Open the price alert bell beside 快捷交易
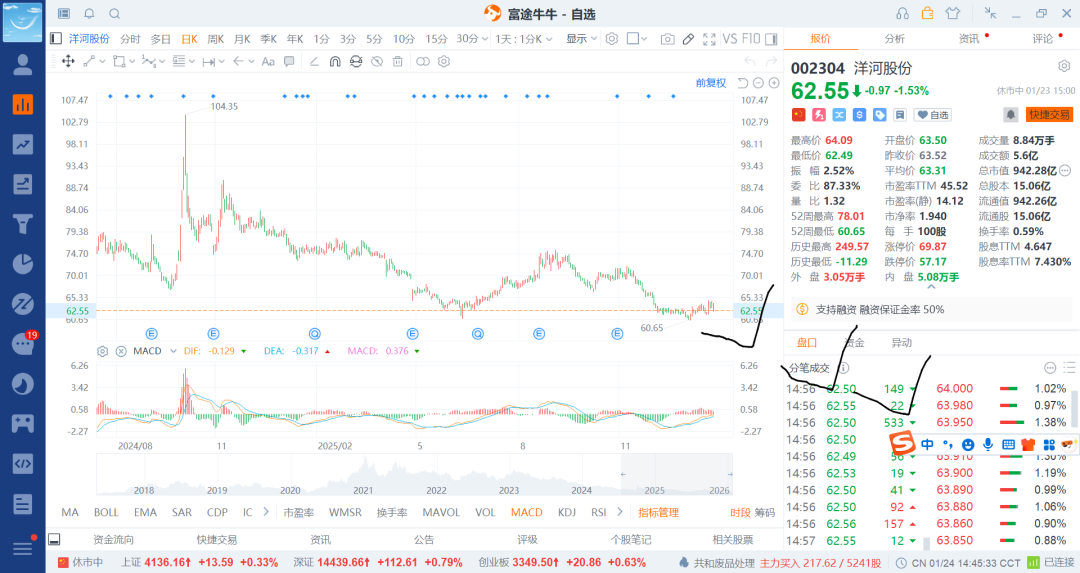1080x573 pixels. (x=1010, y=114)
